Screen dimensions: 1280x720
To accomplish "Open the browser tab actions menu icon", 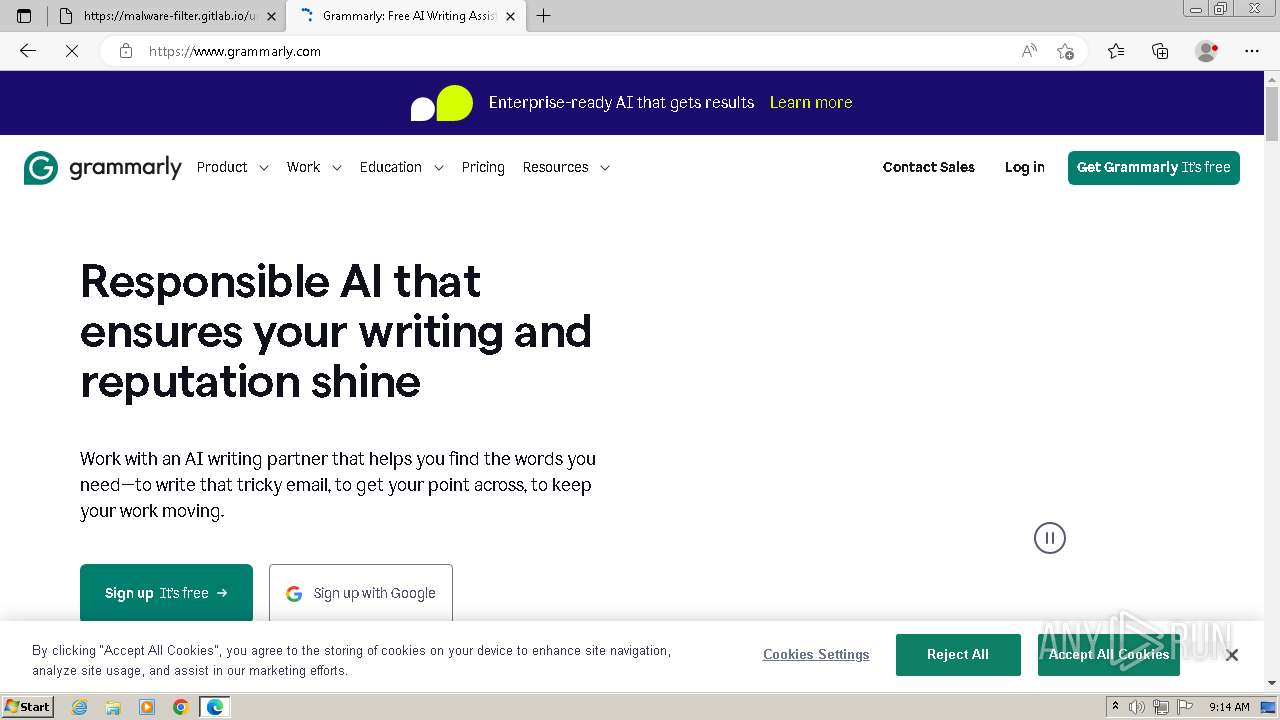I will (x=24, y=16).
